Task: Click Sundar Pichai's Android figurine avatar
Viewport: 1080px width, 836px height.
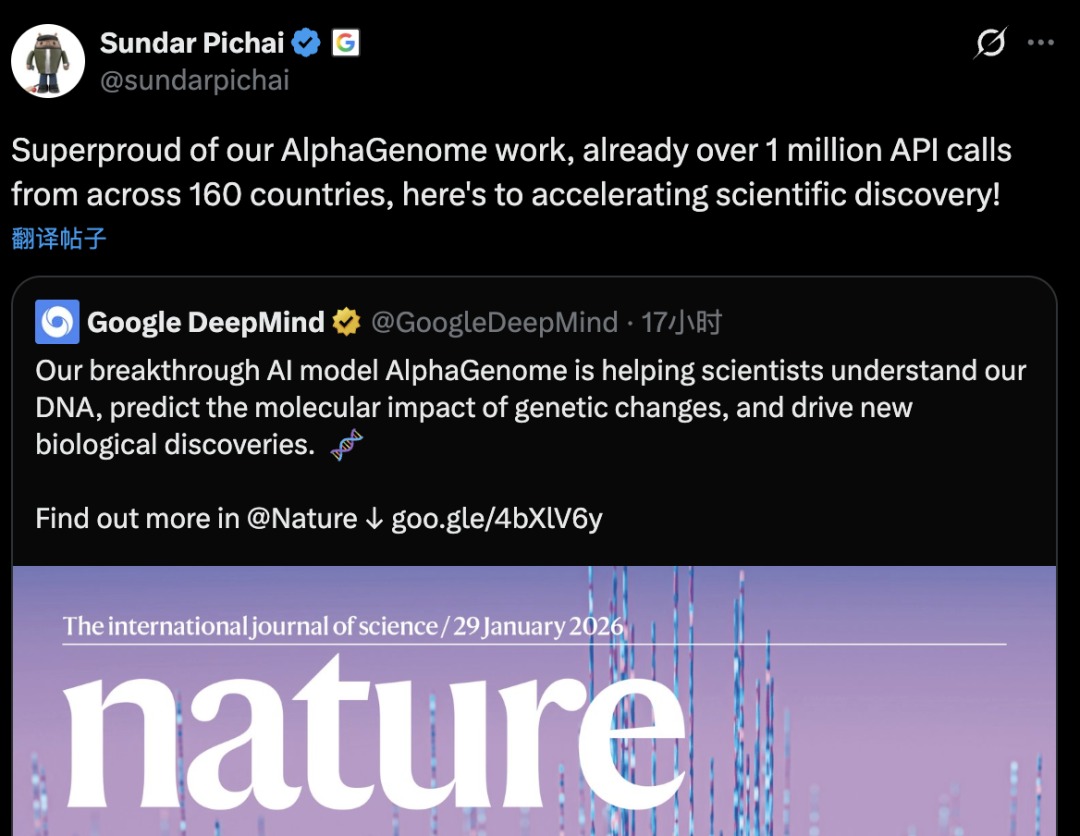Action: [47, 60]
